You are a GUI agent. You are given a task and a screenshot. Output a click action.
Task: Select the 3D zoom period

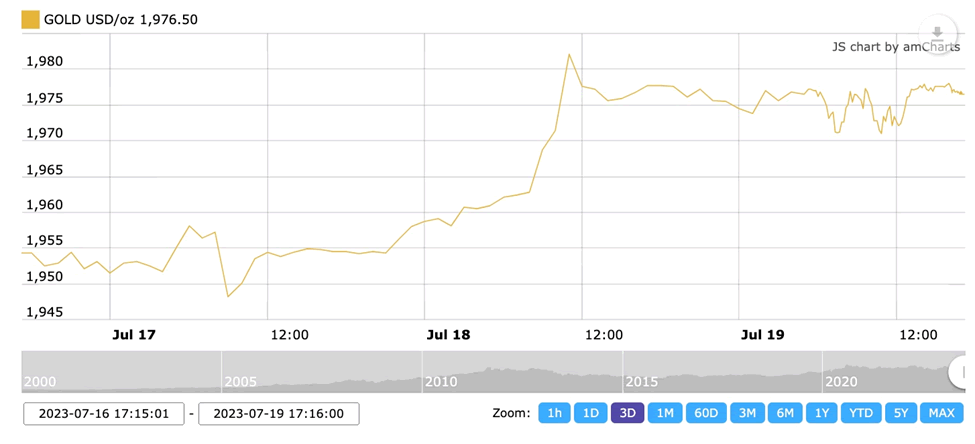[628, 413]
